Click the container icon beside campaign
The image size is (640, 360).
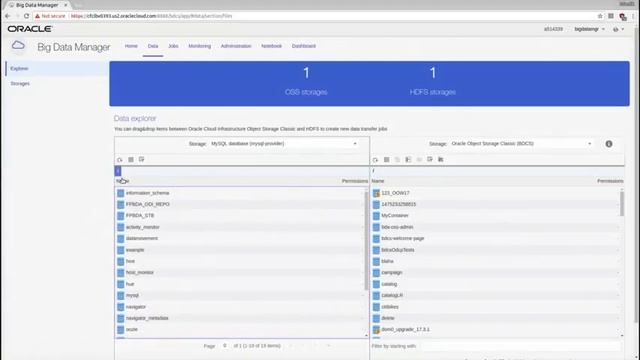(x=376, y=273)
